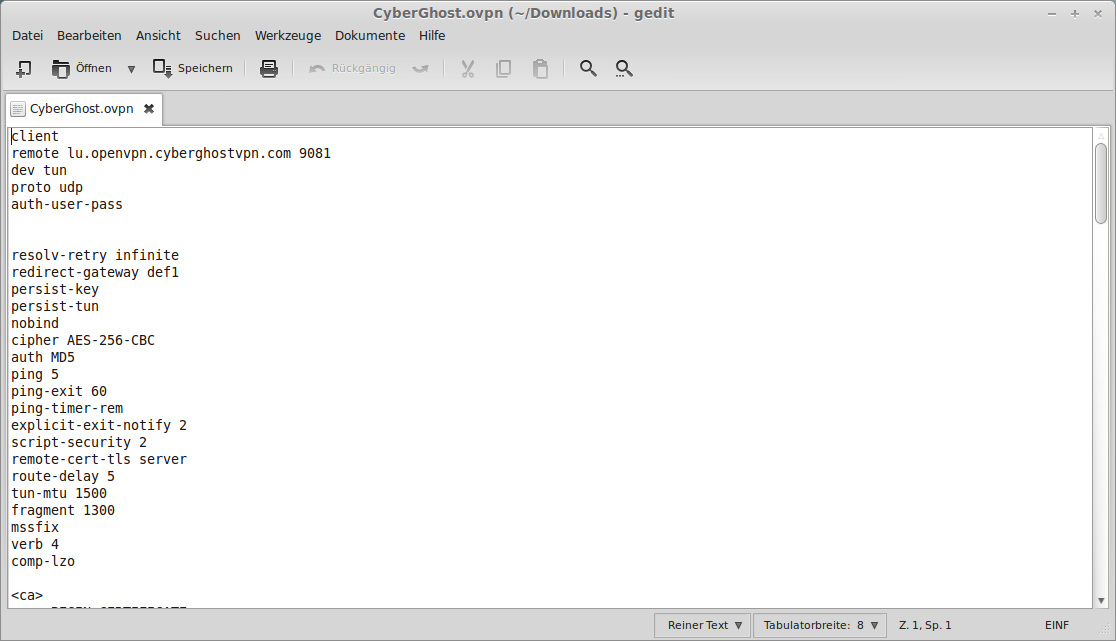Click the new document icon
The image size is (1116, 641).
pos(23,68)
